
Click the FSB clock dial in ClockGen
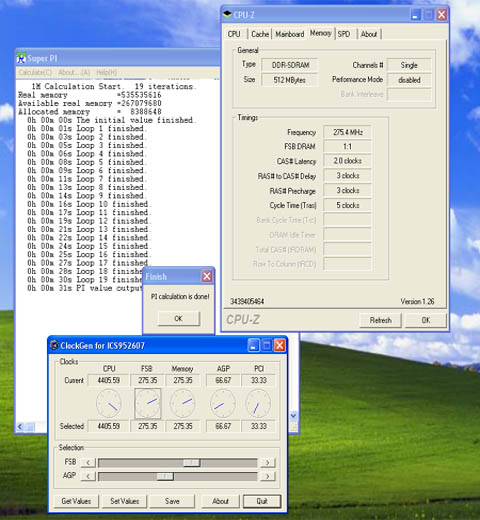(x=148, y=403)
